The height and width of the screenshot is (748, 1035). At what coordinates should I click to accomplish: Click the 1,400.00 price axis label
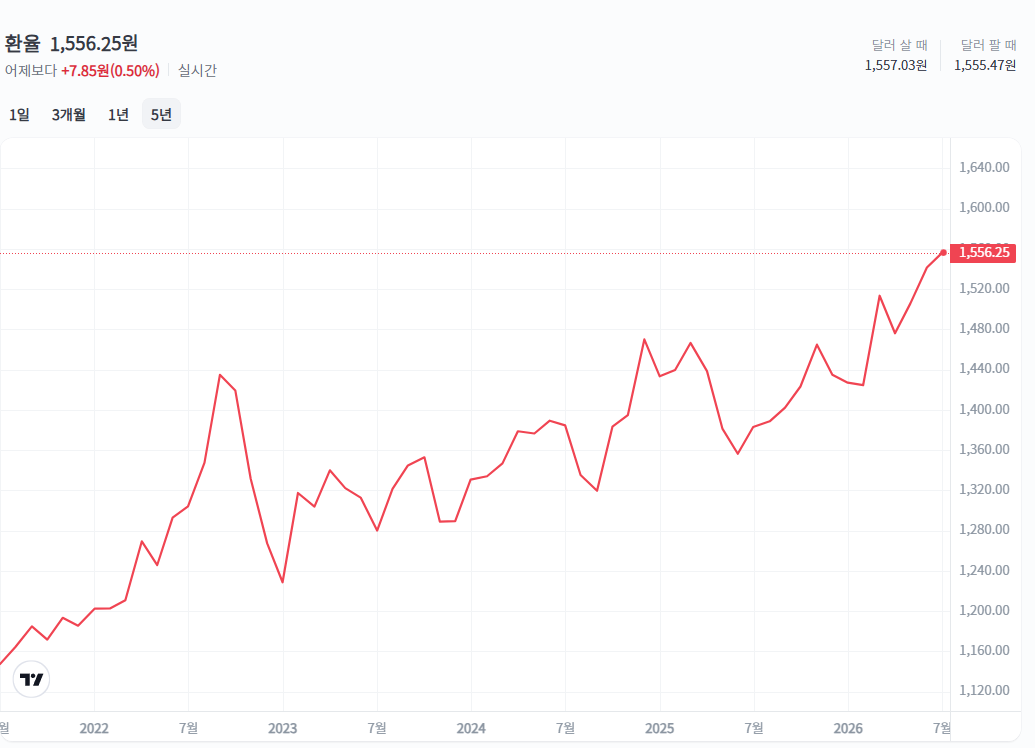[984, 409]
